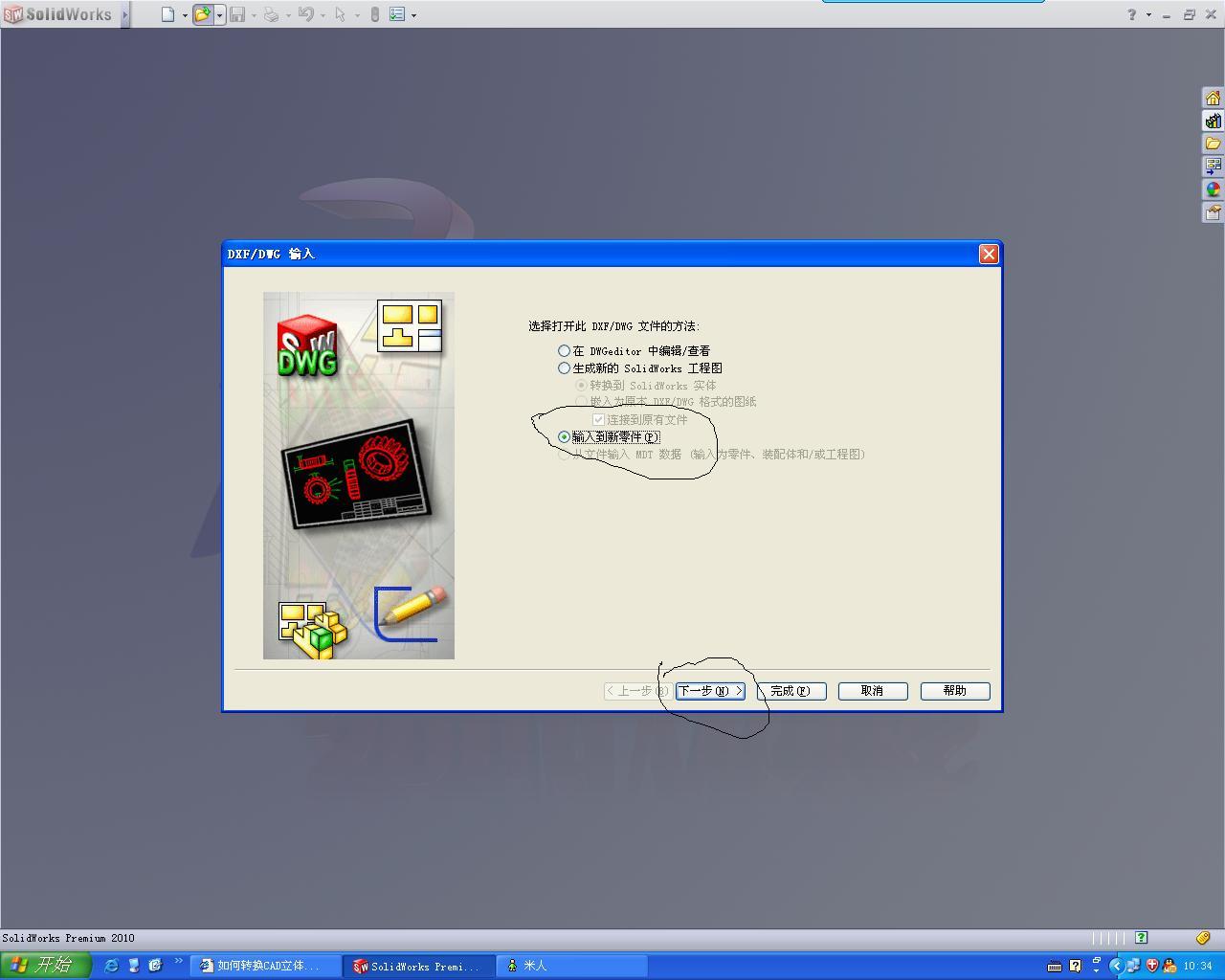Open the Print dropdown arrow

[x=288, y=15]
